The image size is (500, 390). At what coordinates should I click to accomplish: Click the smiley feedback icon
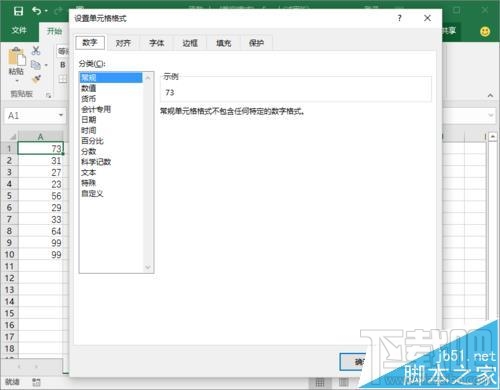coord(485,31)
